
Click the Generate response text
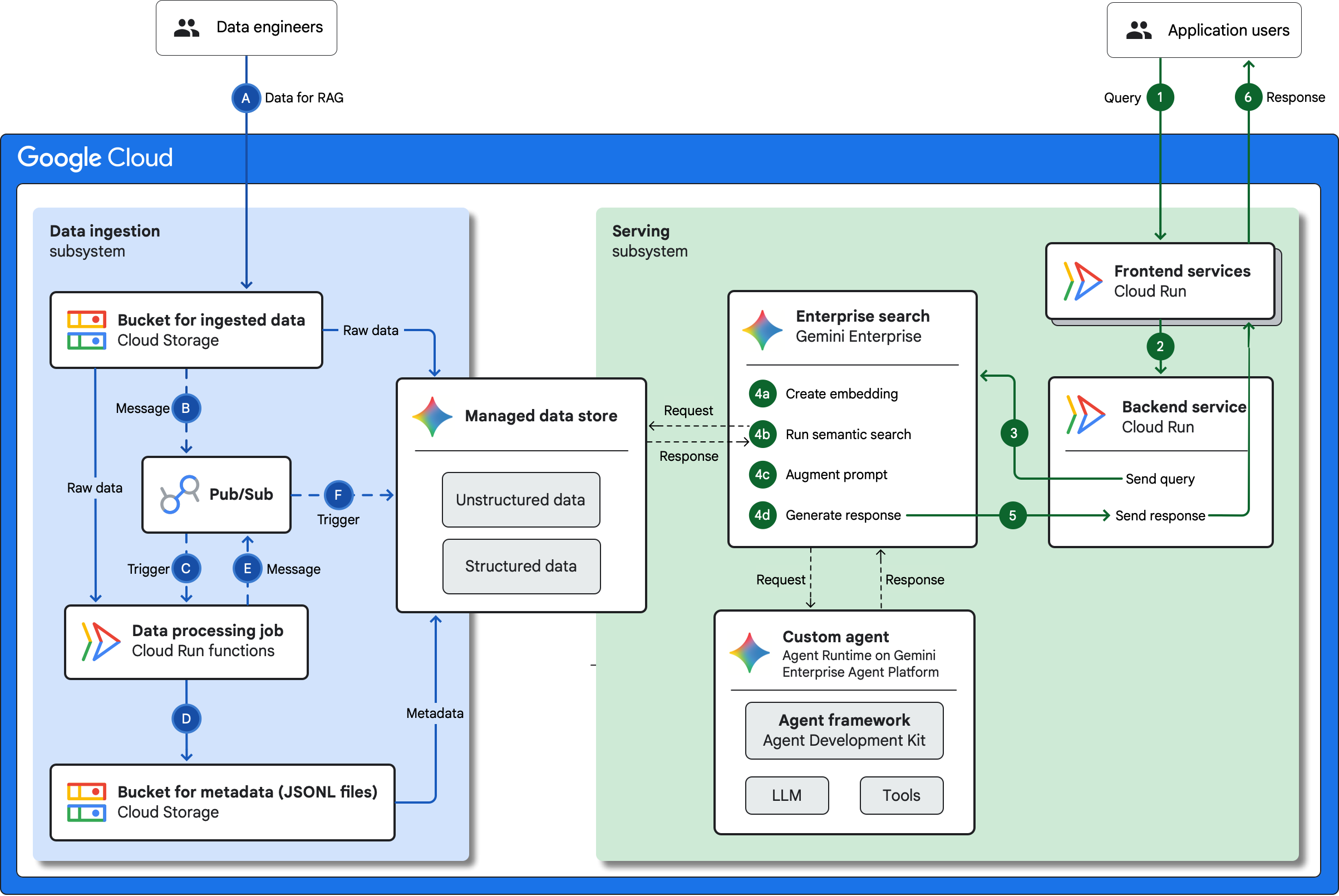[x=843, y=515]
